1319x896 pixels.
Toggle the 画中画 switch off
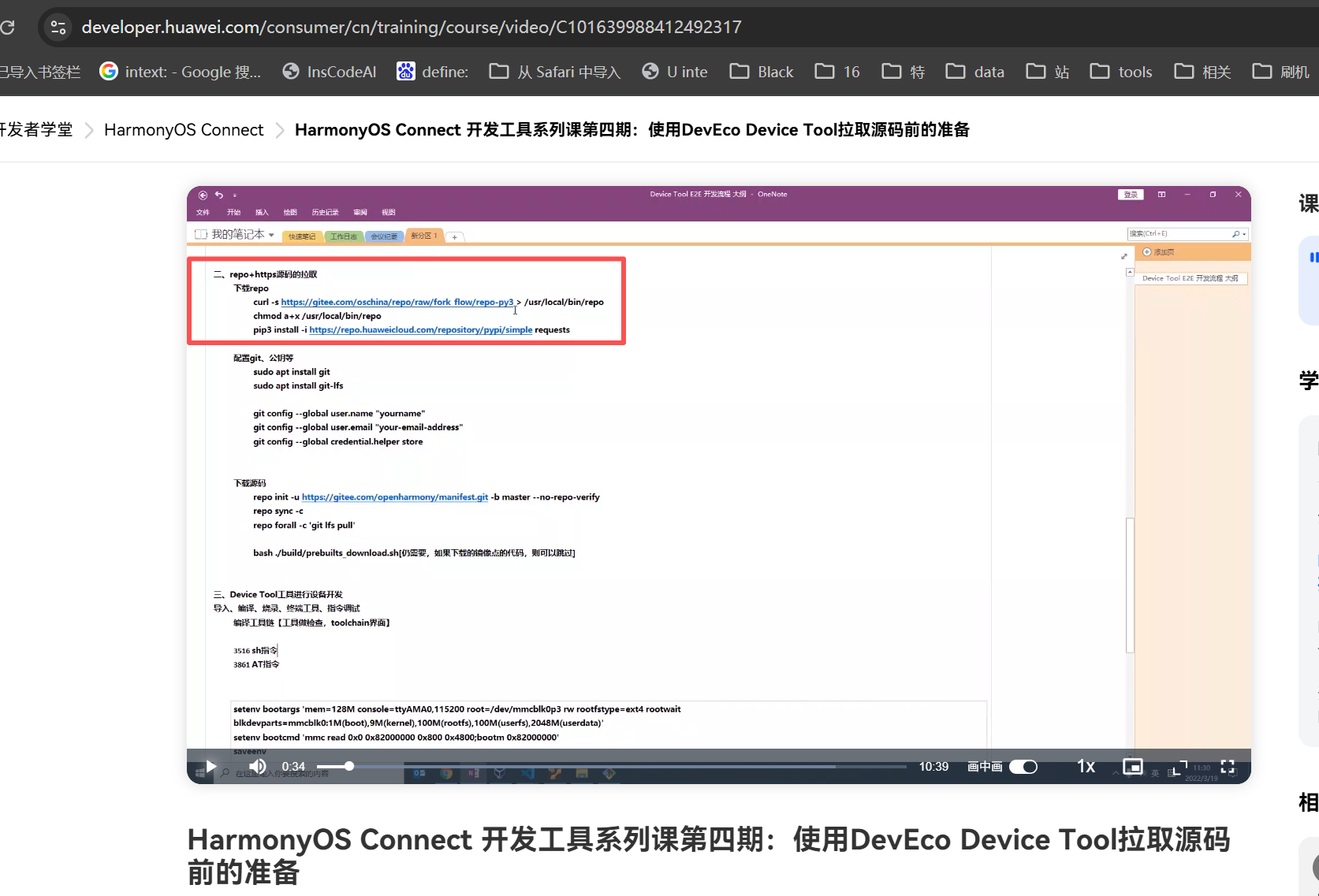[1023, 767]
